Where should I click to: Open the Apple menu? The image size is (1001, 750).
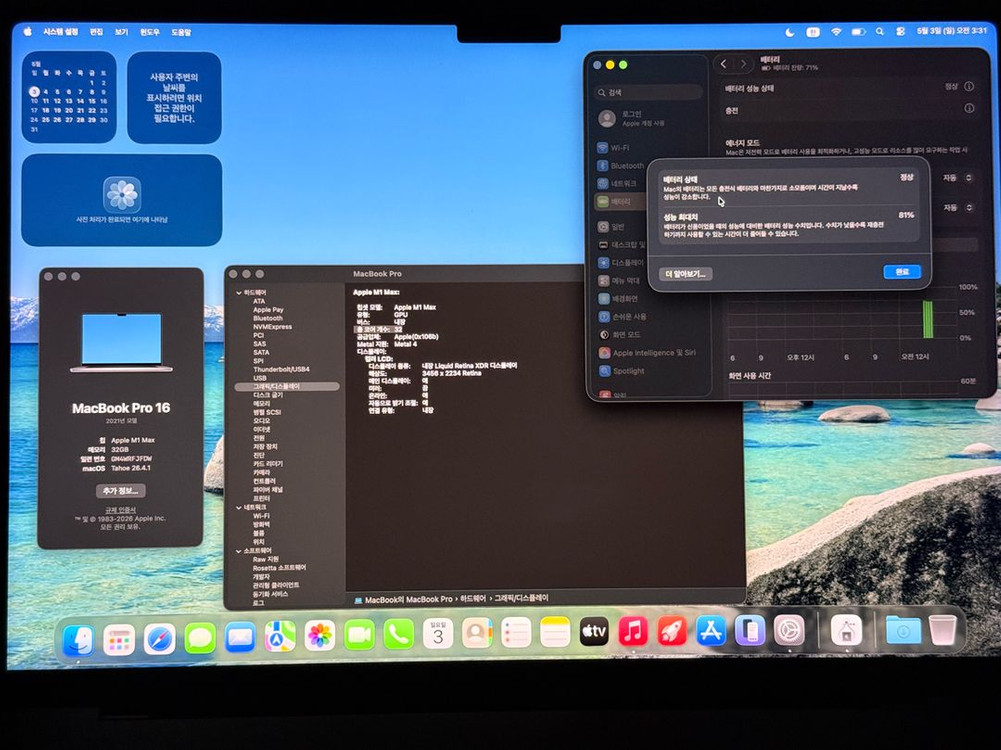(x=27, y=31)
